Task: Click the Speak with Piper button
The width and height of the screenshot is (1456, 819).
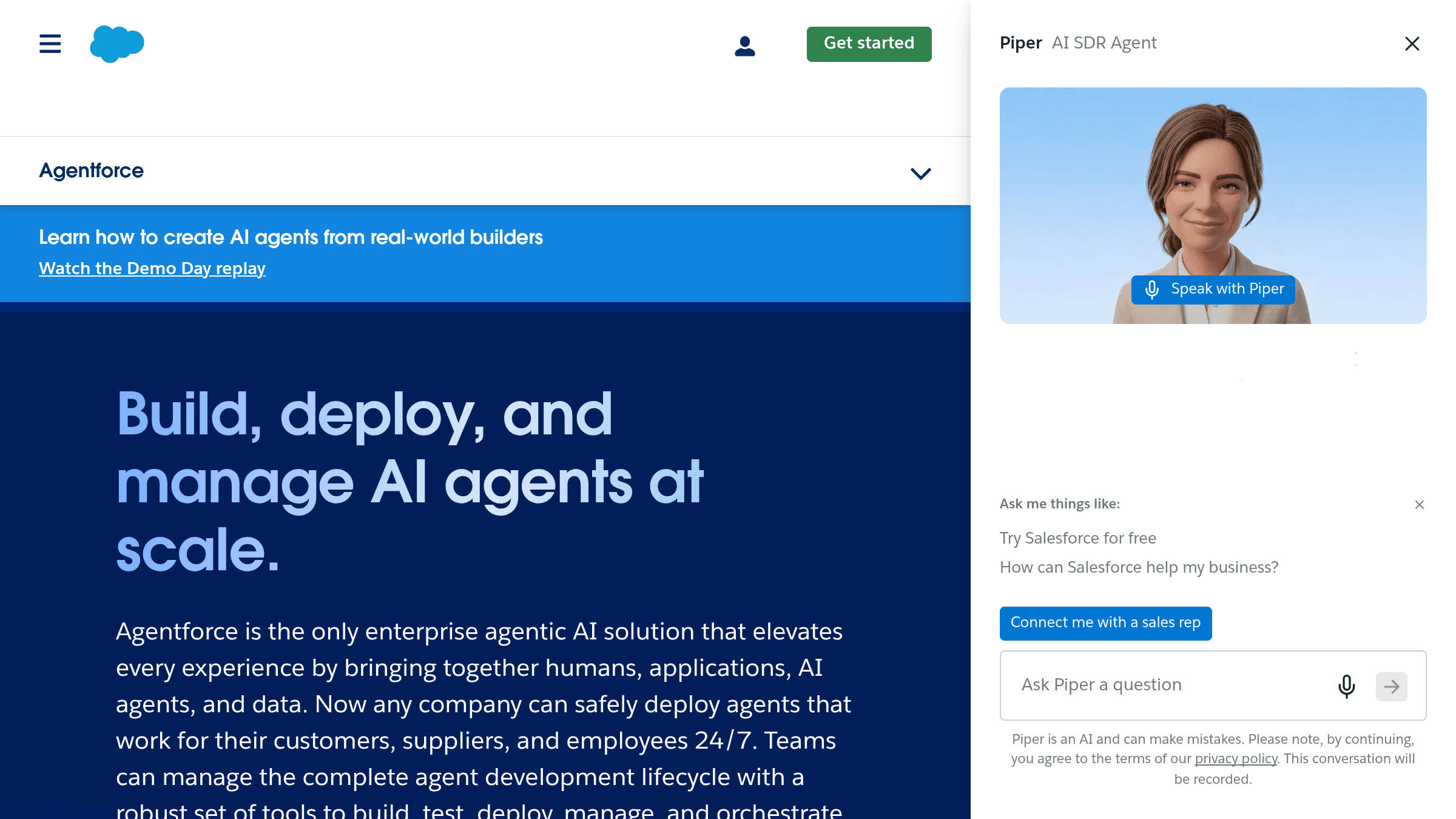Action: point(1213,289)
